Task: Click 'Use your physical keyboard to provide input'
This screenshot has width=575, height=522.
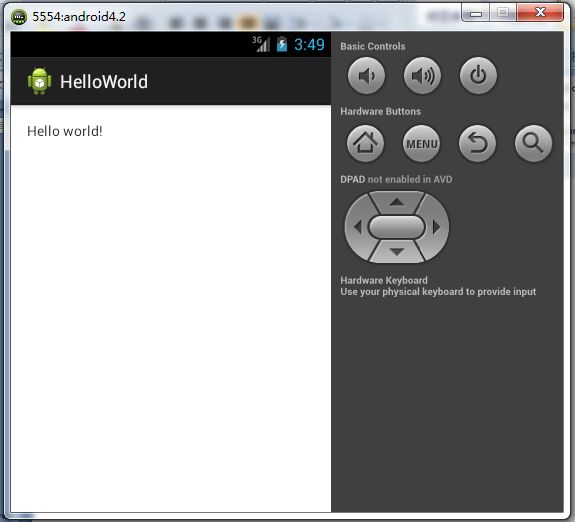Action: click(438, 292)
